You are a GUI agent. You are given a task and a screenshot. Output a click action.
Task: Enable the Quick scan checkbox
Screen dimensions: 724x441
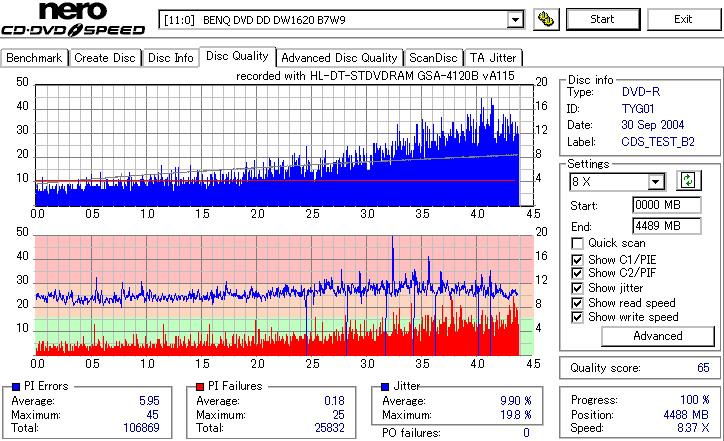[577, 243]
